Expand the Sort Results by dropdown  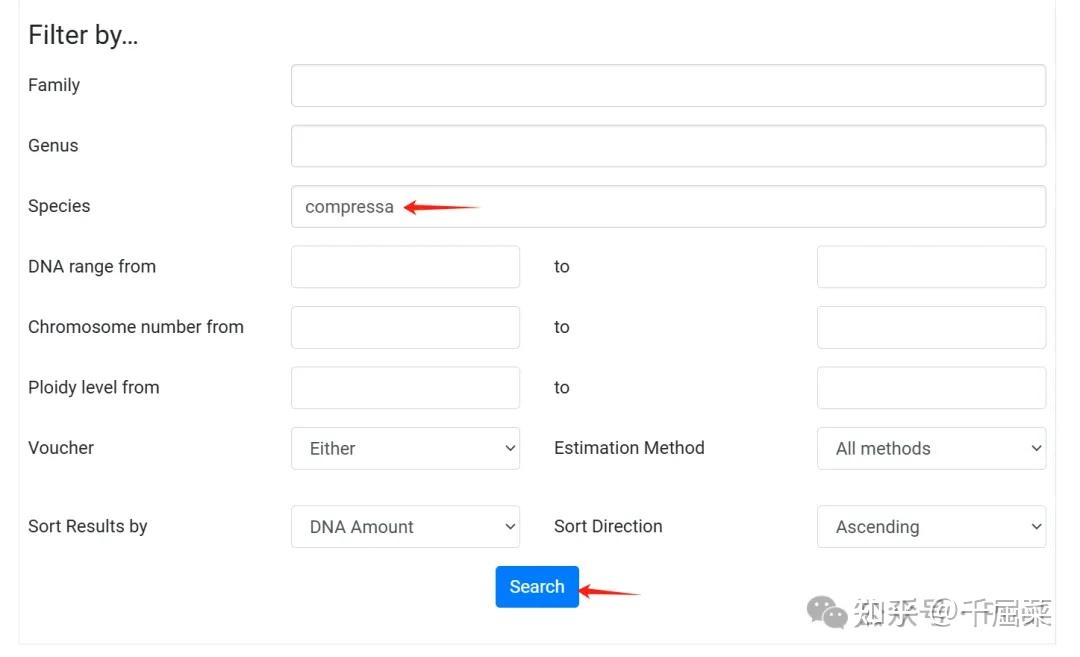[405, 527]
